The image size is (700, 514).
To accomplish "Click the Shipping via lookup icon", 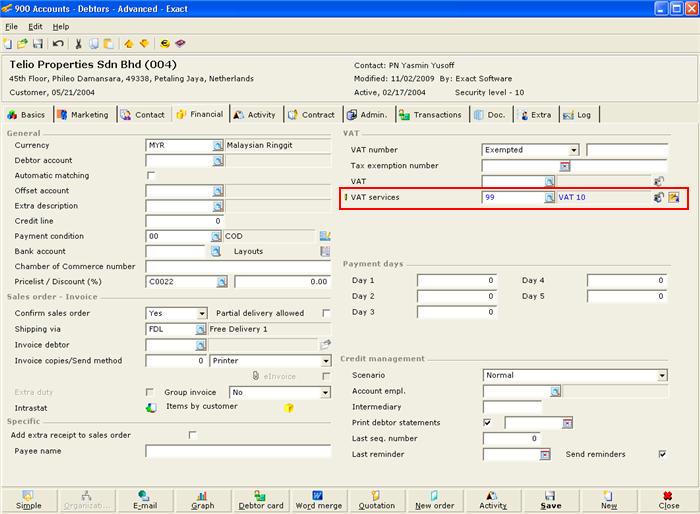I will pos(202,329).
